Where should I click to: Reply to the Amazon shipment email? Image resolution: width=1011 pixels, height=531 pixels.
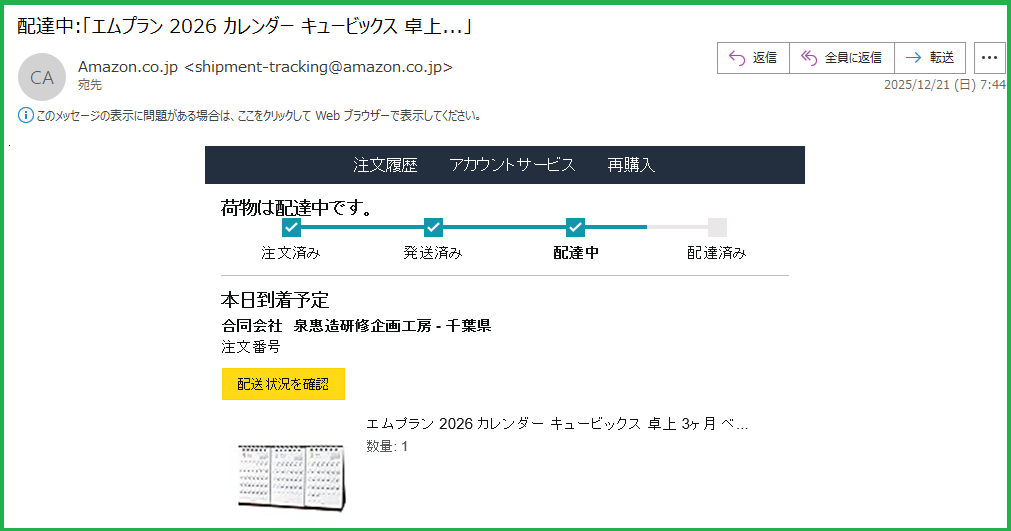click(753, 58)
